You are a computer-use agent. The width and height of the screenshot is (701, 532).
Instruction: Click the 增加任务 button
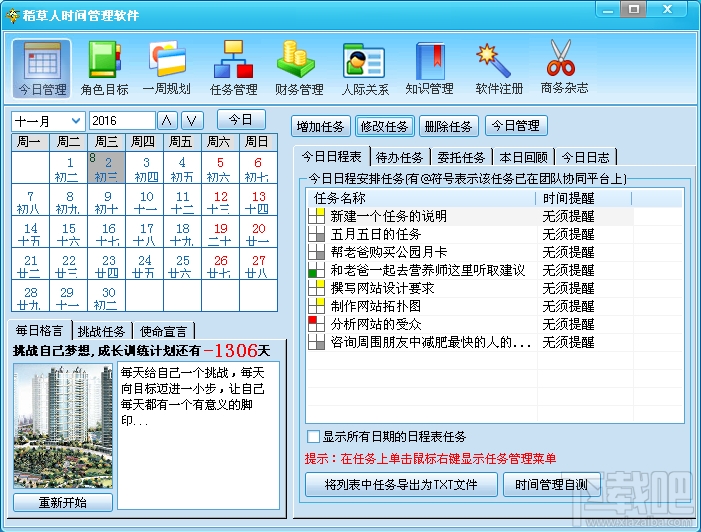[x=320, y=127]
